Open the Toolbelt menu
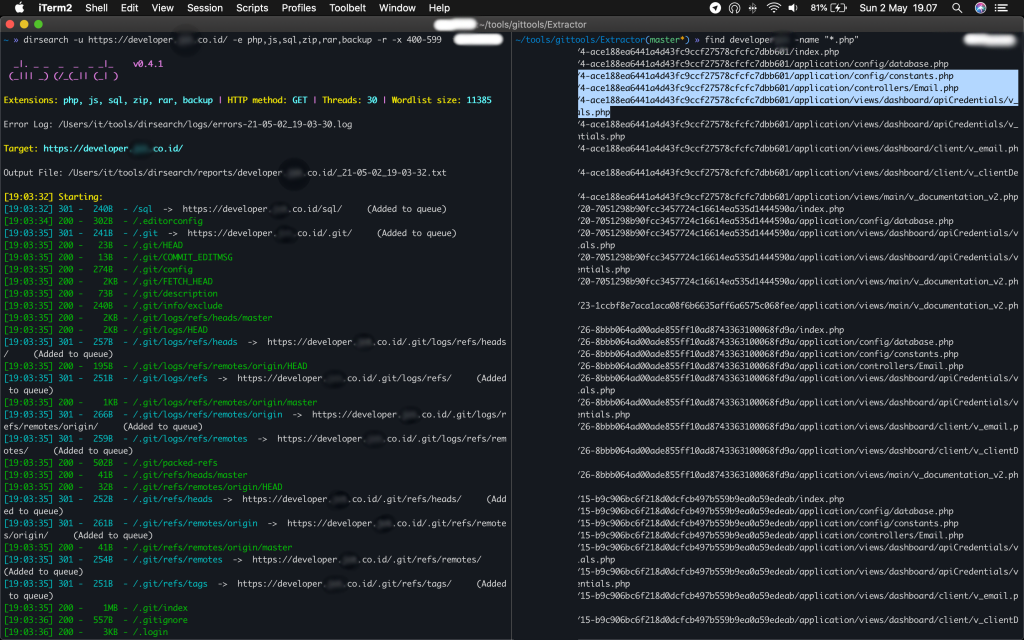Screen dimensions: 1024x640 coord(347,8)
